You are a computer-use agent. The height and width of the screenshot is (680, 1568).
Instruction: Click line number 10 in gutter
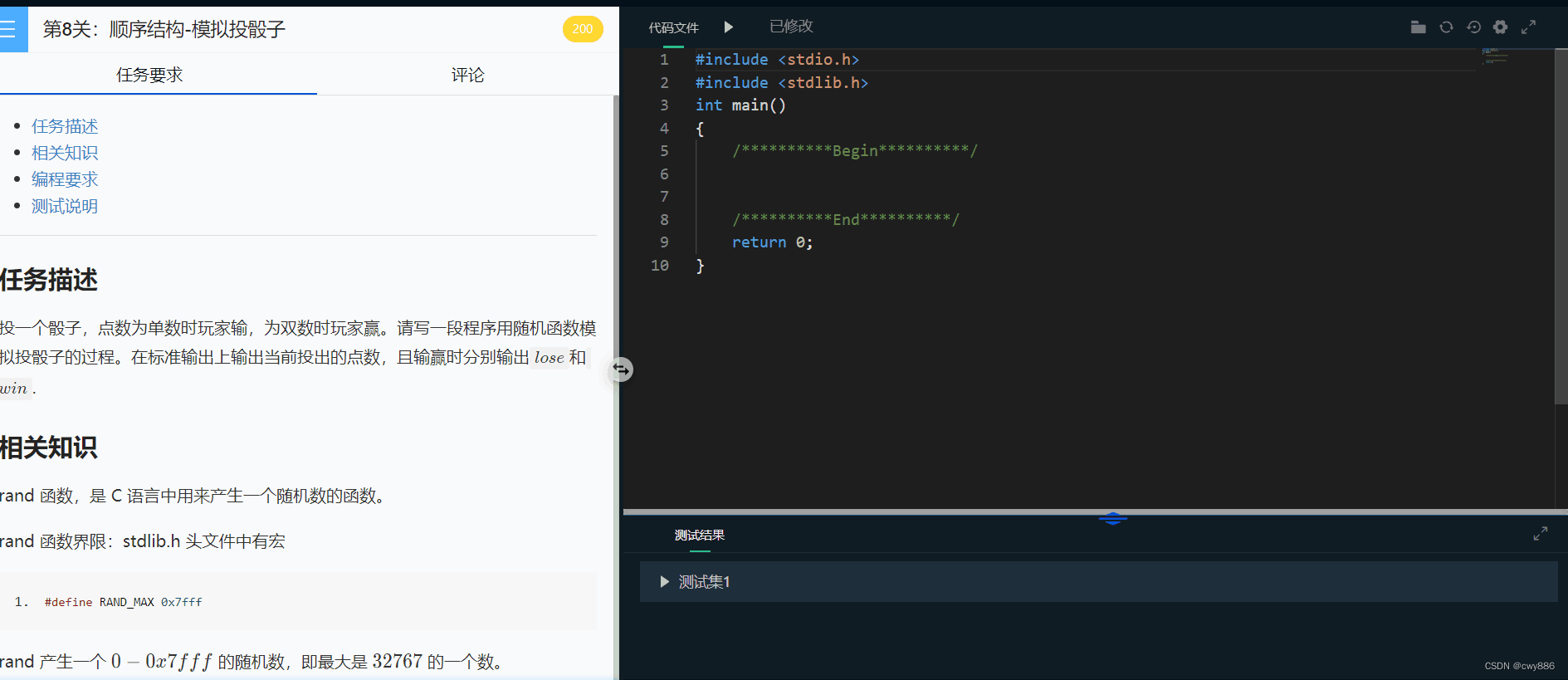pos(660,266)
